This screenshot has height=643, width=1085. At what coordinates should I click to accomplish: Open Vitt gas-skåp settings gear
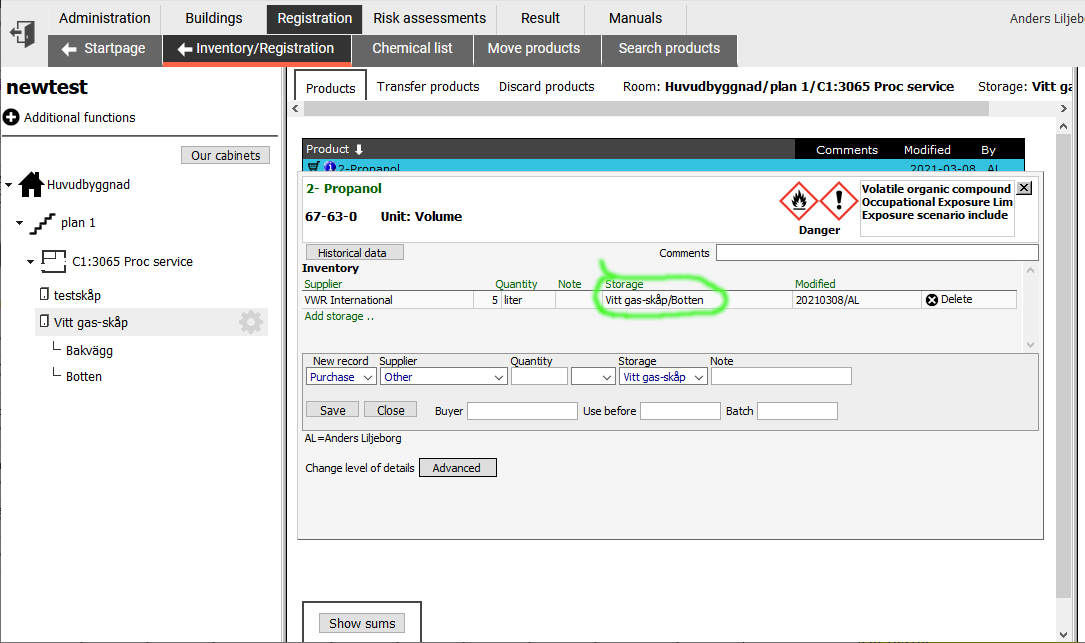click(250, 322)
